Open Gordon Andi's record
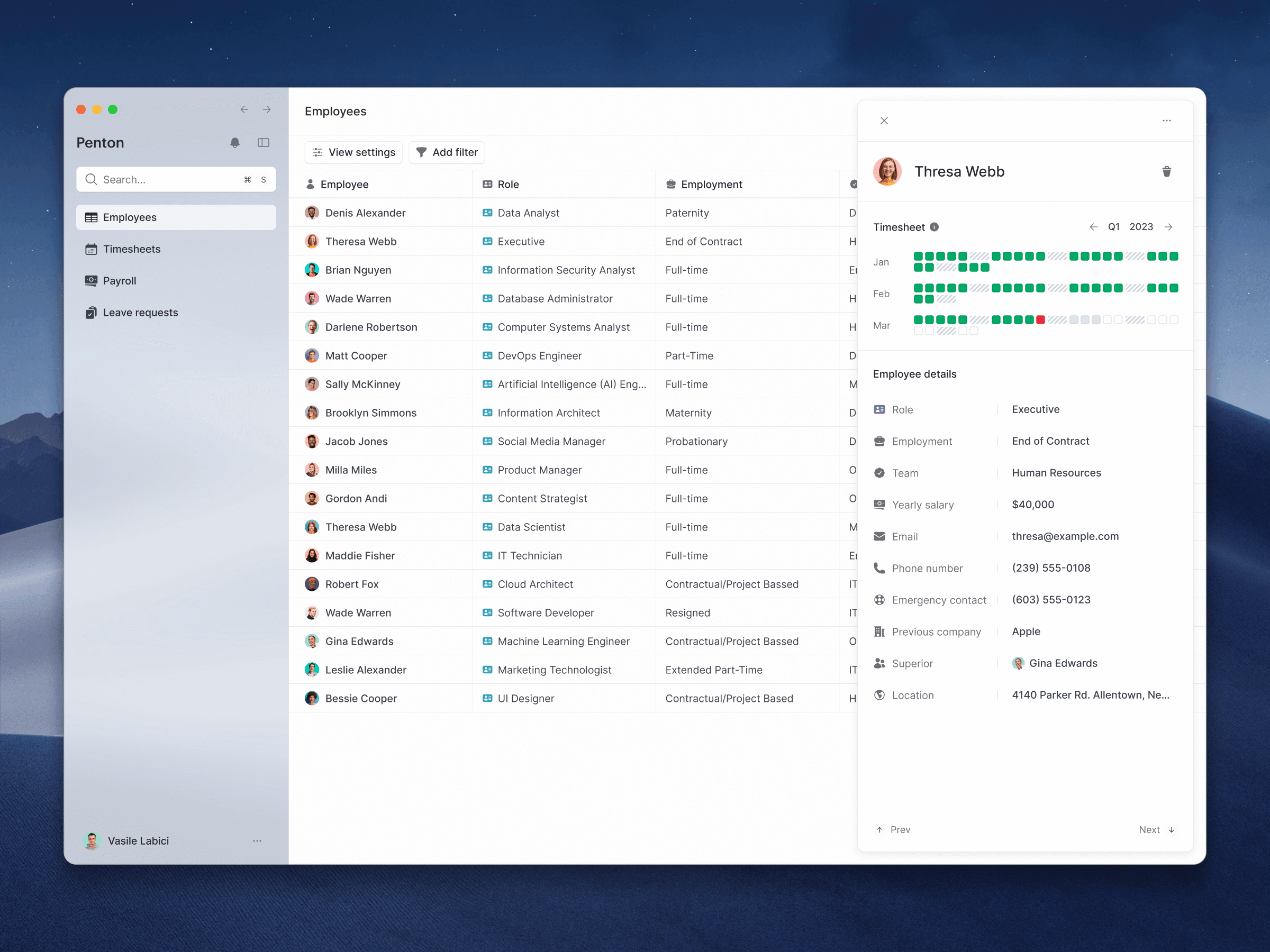 (356, 499)
